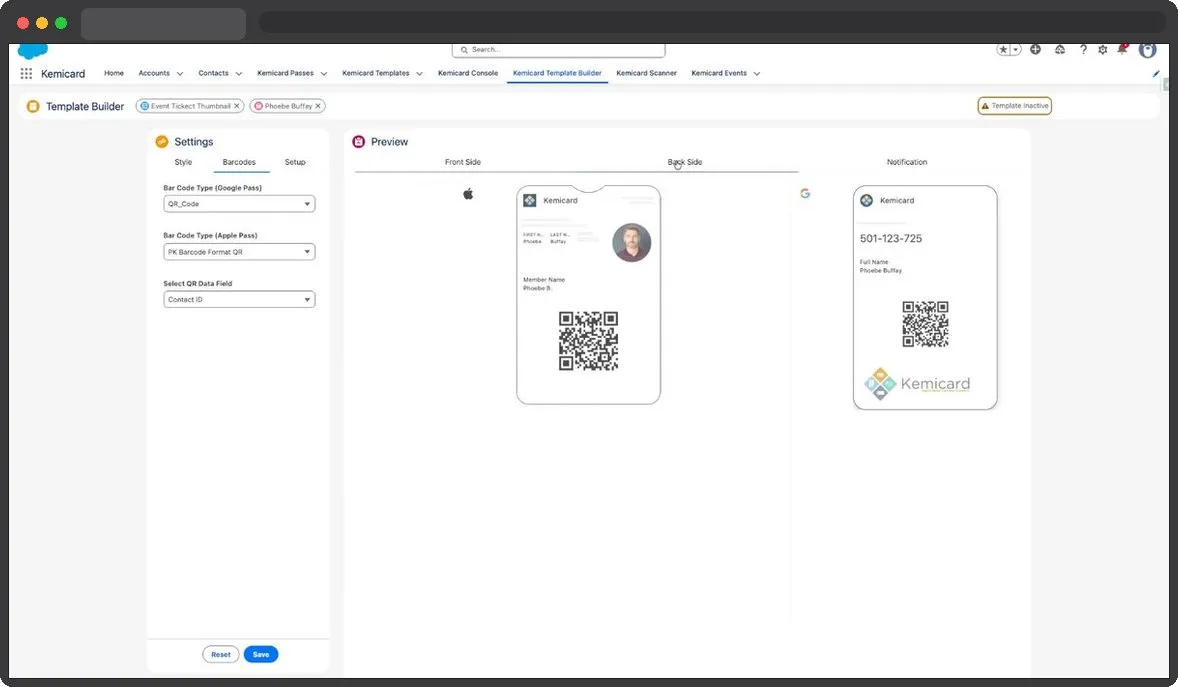This screenshot has width=1178, height=687.
Task: Click the profile photo on Apple pass
Action: (632, 243)
